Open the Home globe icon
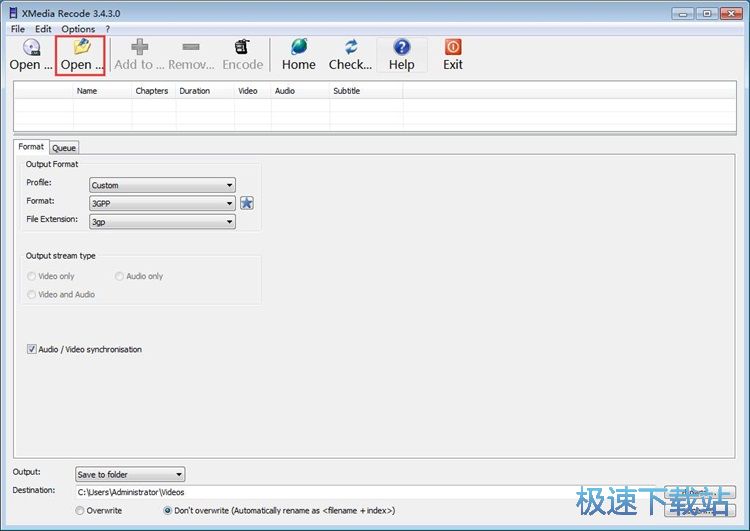Screen dimensions: 750x531 pos(298,48)
